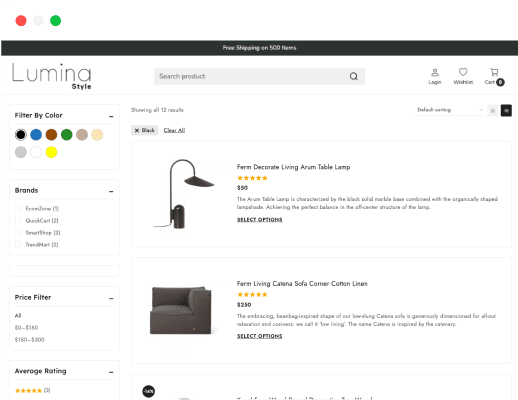Switch to grid view layout icon

click(492, 110)
